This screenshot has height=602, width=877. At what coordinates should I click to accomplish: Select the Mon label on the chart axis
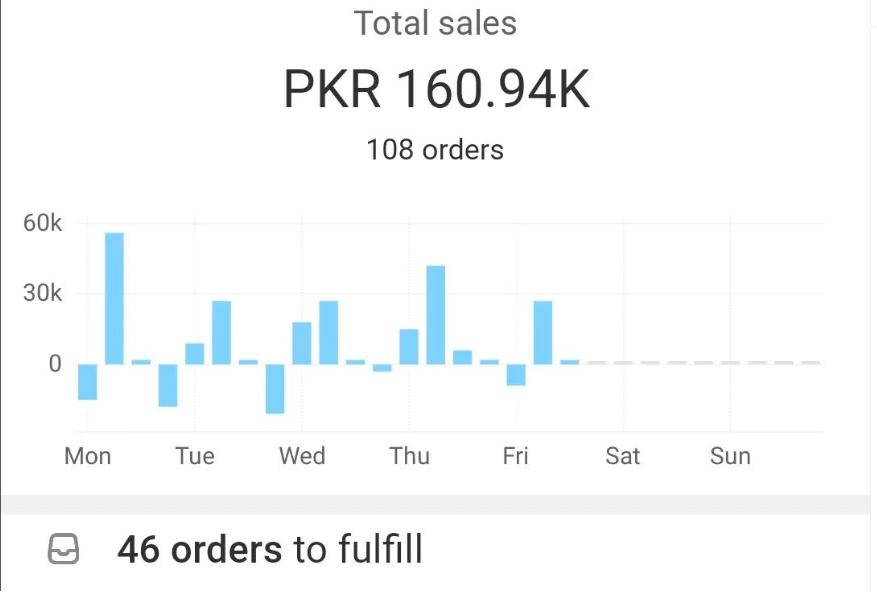pos(87,456)
